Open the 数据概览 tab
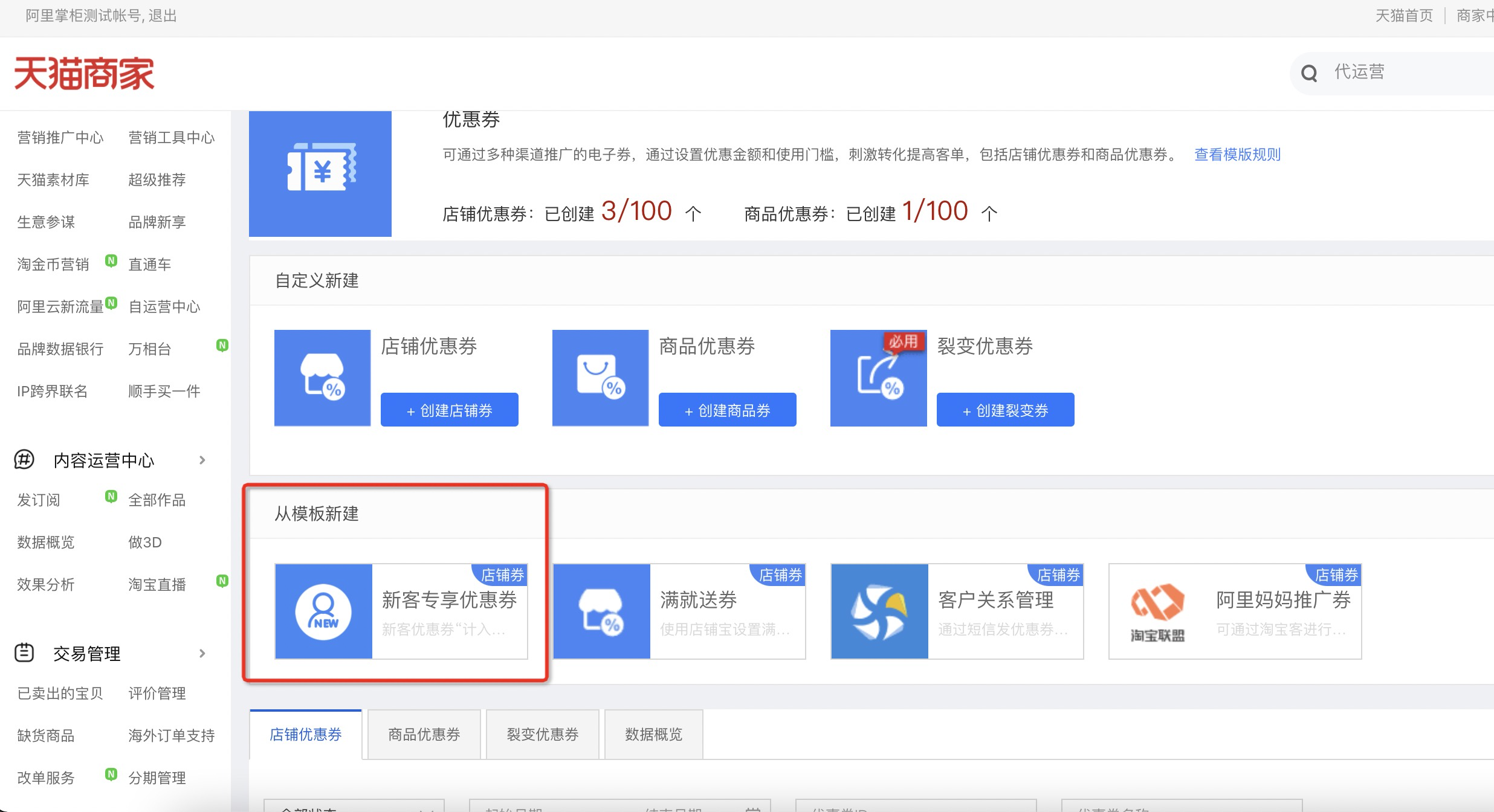The width and height of the screenshot is (1494, 812). click(654, 734)
